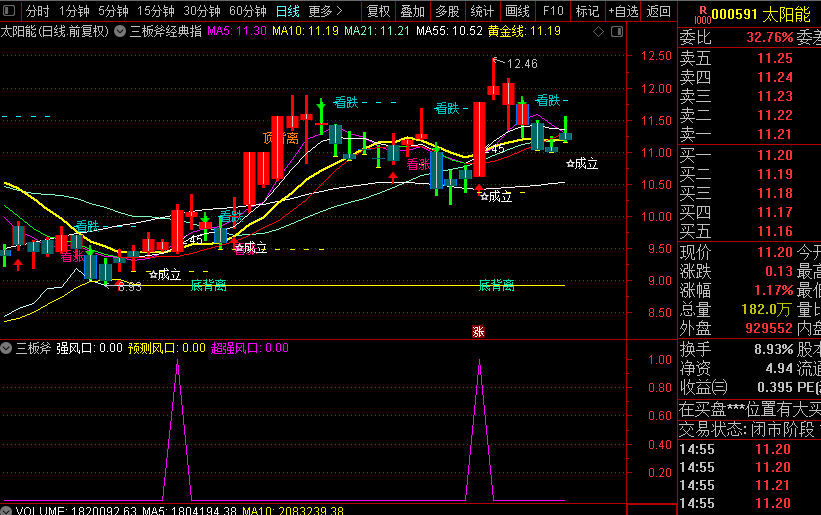This screenshot has width=821, height=515.
Task: Click the 卖一 ask price 11.21 row
Action: [748, 135]
